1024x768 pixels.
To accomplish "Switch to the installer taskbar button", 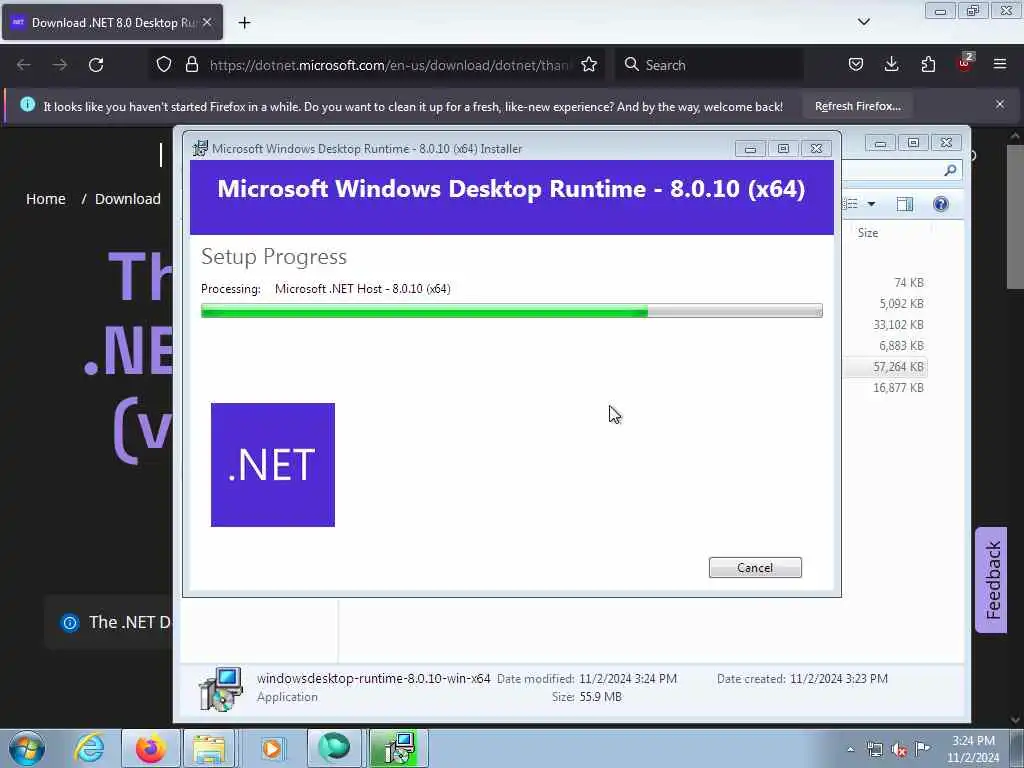I will coord(398,748).
